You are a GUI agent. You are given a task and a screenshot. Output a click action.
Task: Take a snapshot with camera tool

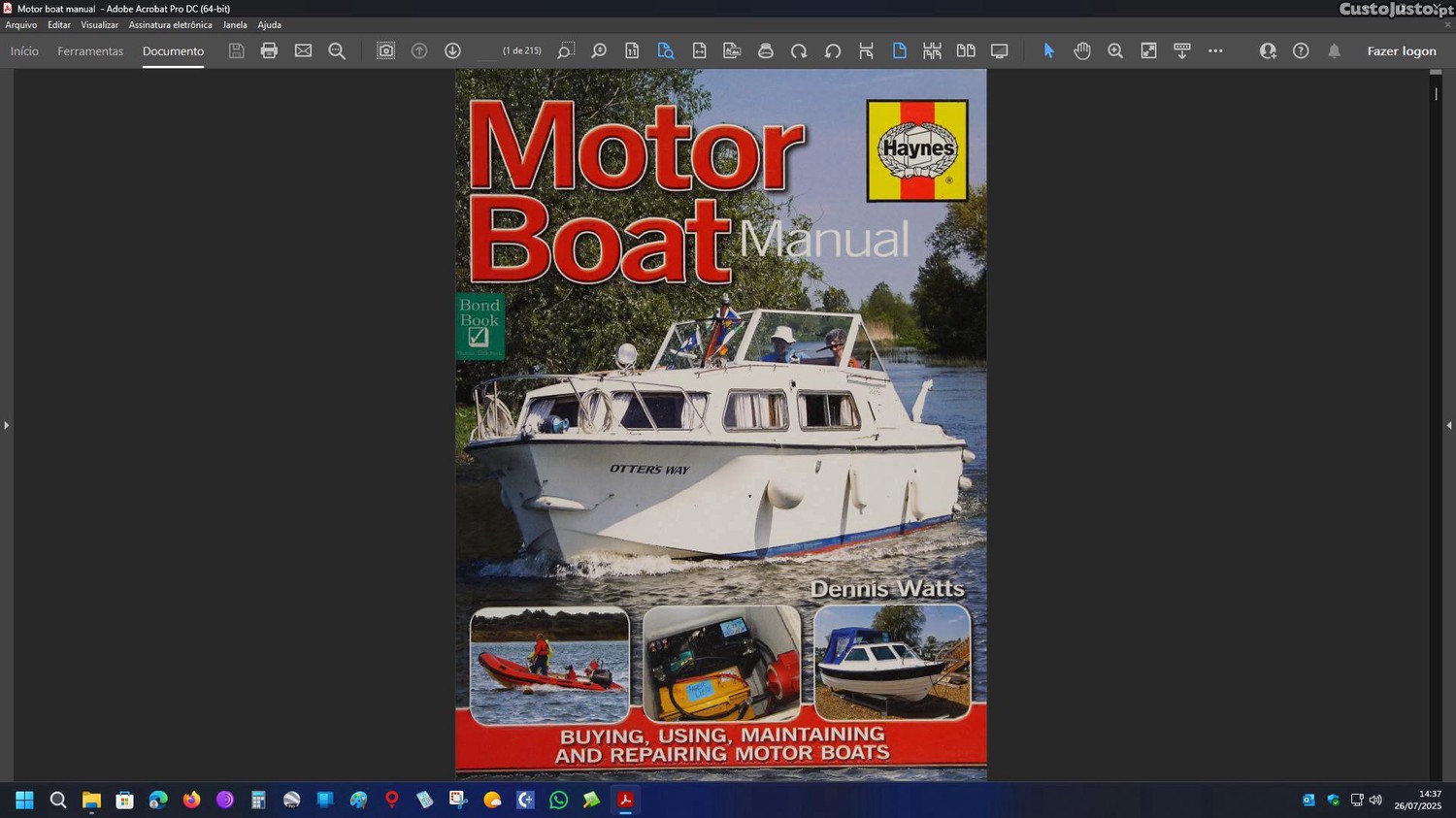click(385, 50)
